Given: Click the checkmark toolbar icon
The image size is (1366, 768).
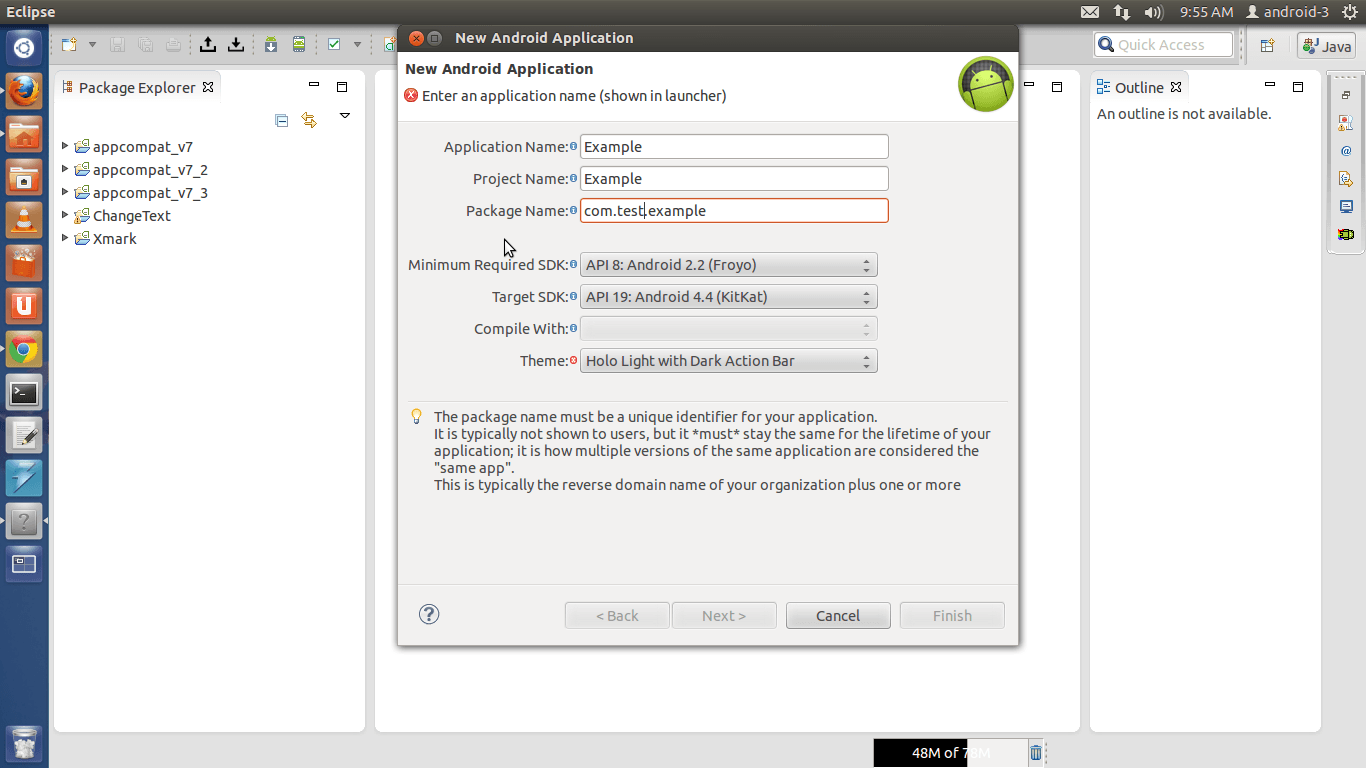Looking at the screenshot, I should pyautogui.click(x=334, y=45).
